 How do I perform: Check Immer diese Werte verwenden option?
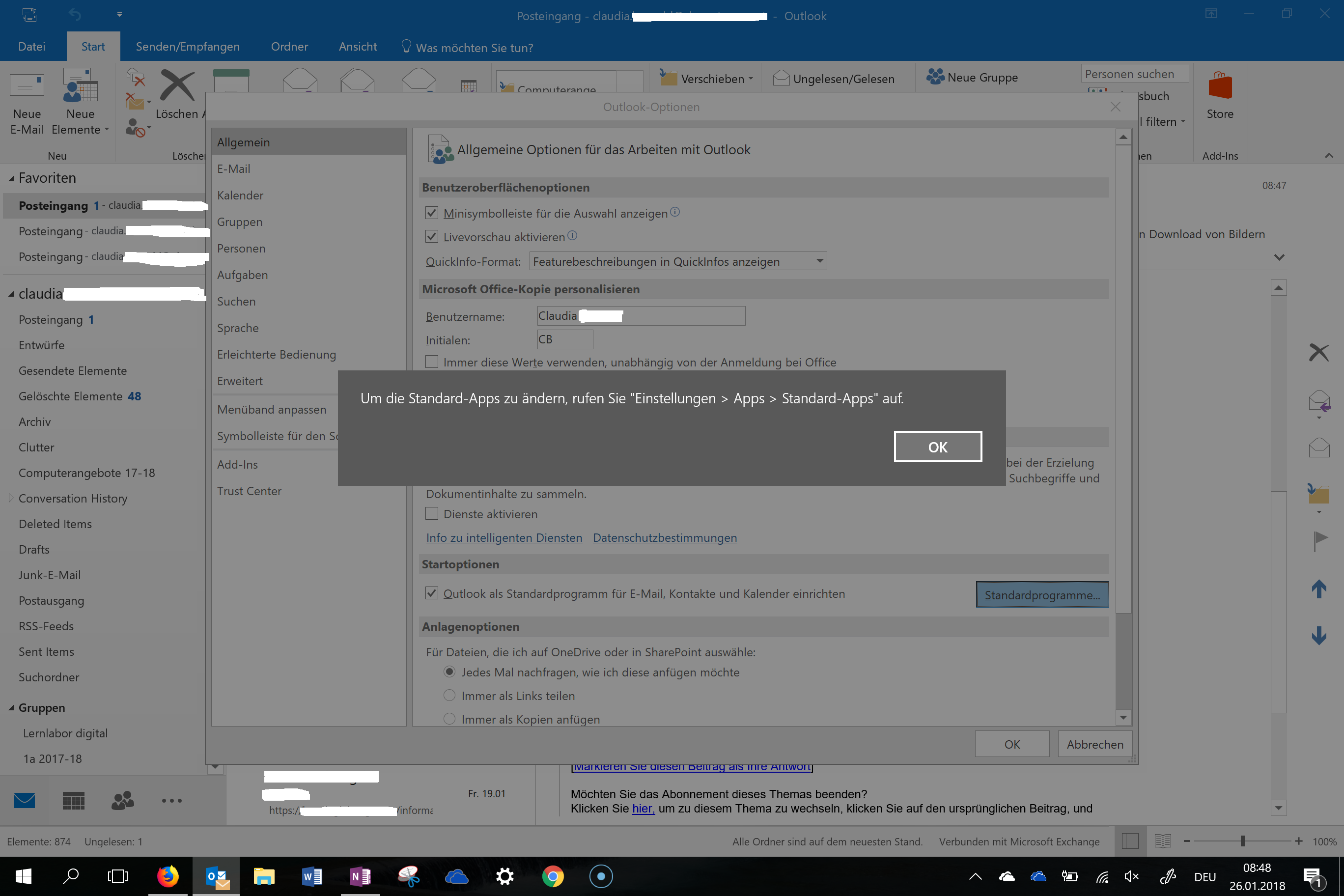tap(432, 362)
